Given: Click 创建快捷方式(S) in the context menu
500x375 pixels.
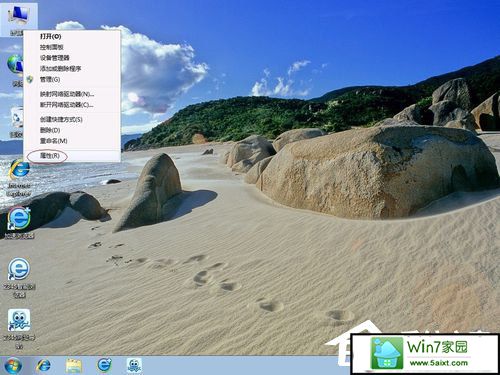Looking at the screenshot, I should click(72, 119).
